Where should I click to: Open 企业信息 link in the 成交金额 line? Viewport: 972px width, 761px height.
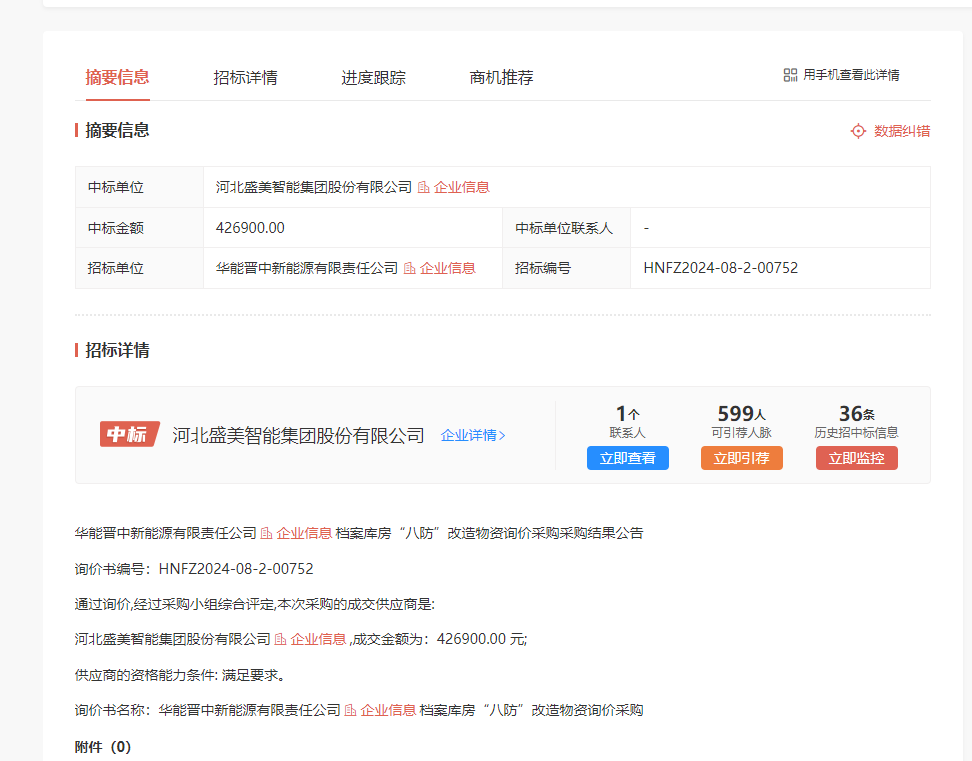pos(318,639)
